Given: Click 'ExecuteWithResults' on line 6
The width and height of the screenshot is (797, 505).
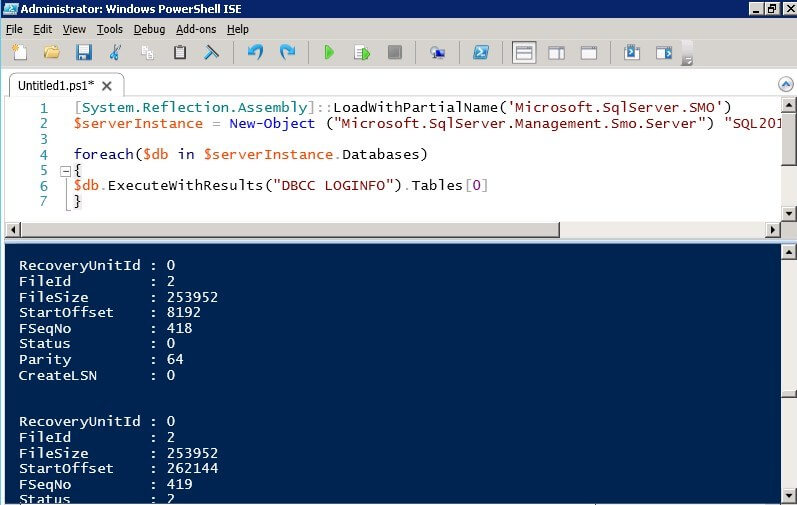Looking at the screenshot, I should point(185,185).
